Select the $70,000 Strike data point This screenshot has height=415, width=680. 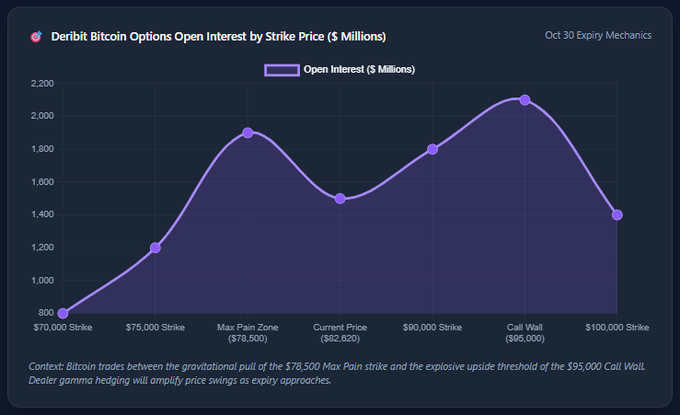(x=63, y=313)
